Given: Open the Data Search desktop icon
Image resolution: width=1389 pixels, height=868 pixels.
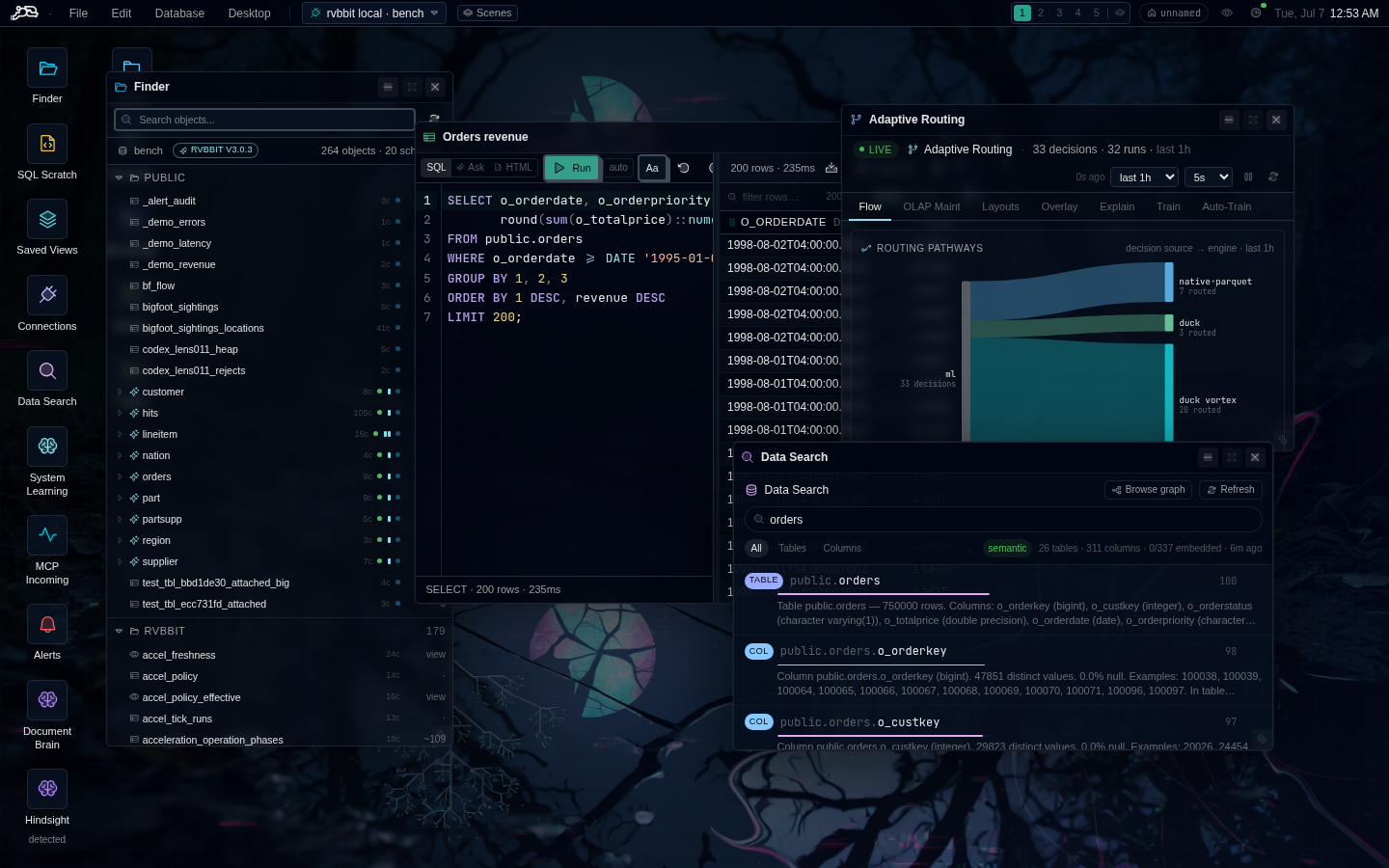Looking at the screenshot, I should tap(47, 370).
